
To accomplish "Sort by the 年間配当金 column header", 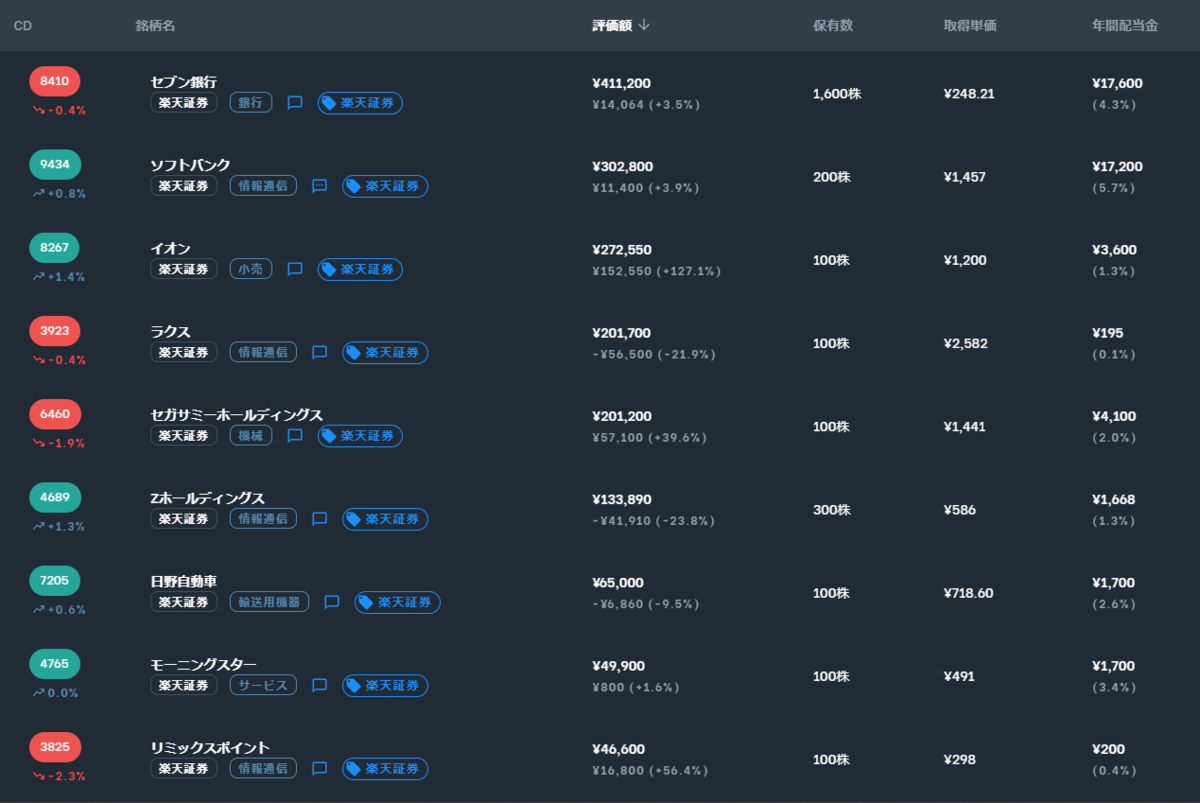I will point(1125,25).
